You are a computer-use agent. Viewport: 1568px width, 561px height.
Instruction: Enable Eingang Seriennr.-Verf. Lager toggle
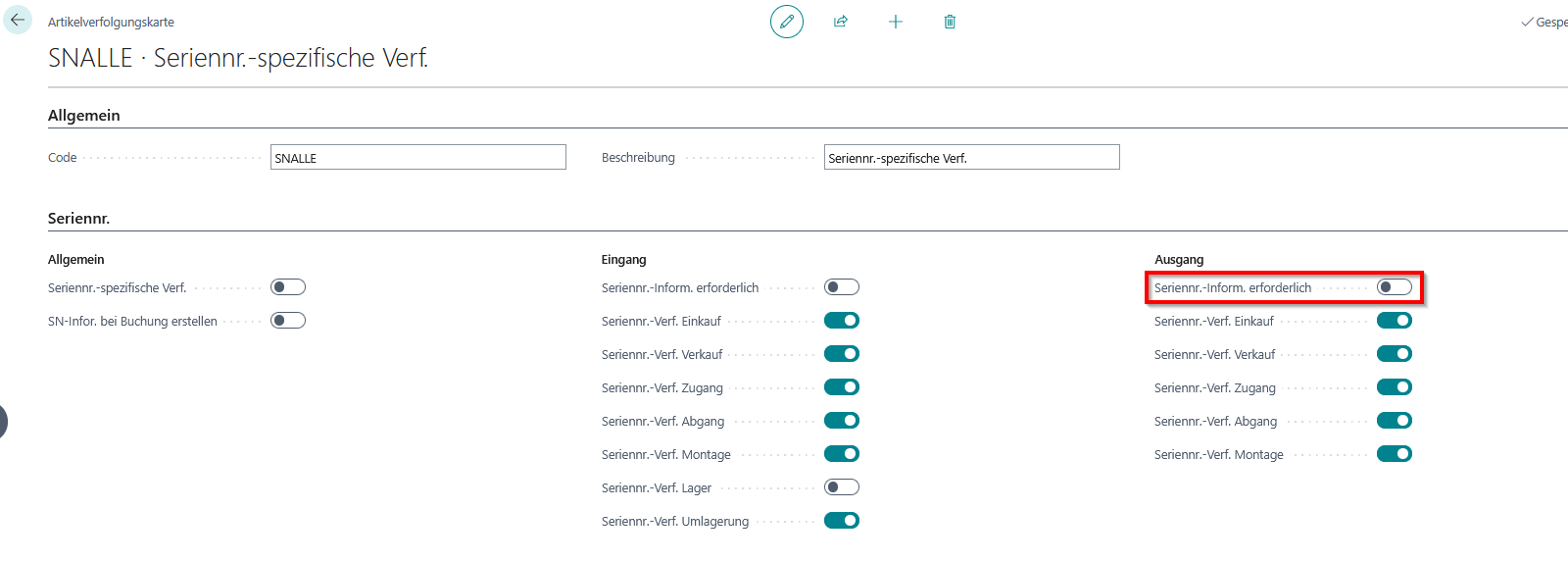tap(841, 487)
